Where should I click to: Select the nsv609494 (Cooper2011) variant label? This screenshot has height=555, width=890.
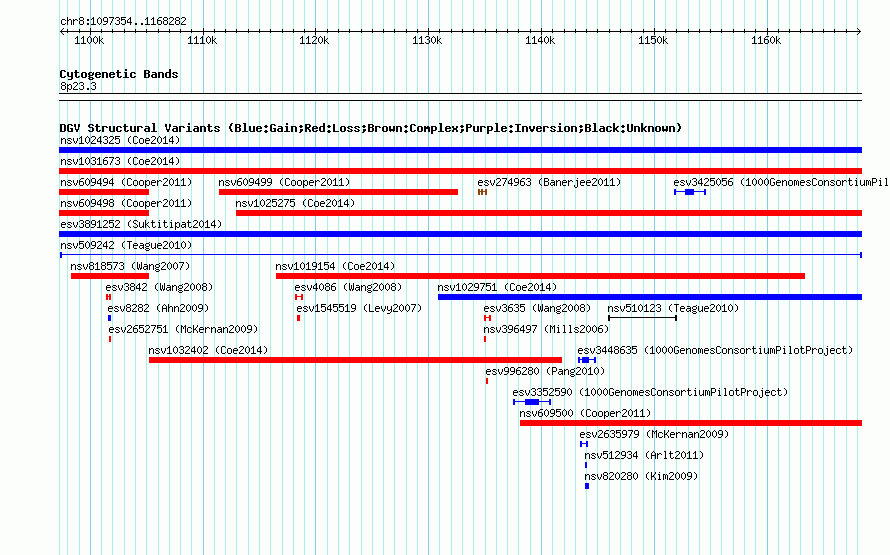pos(126,182)
